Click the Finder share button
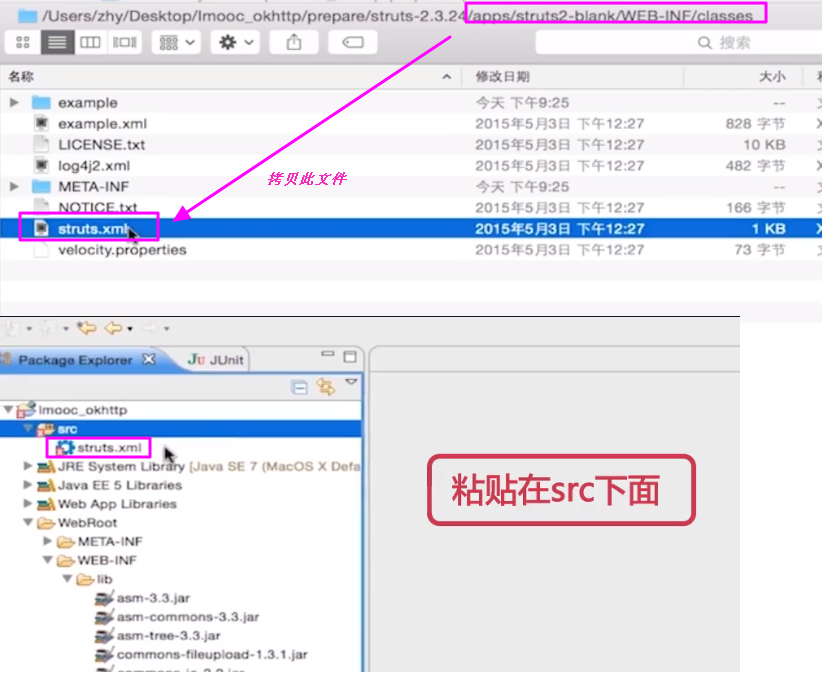This screenshot has width=822, height=674. 294,42
